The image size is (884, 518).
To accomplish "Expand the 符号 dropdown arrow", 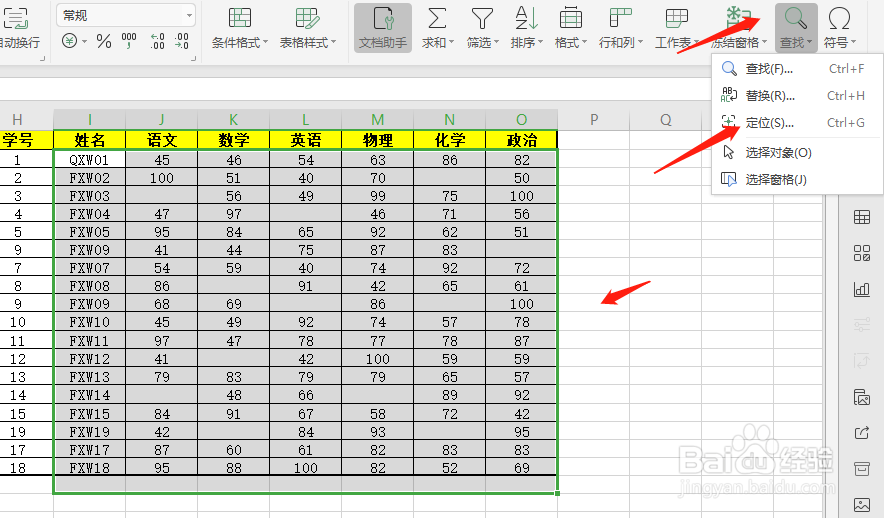I will (853, 42).
